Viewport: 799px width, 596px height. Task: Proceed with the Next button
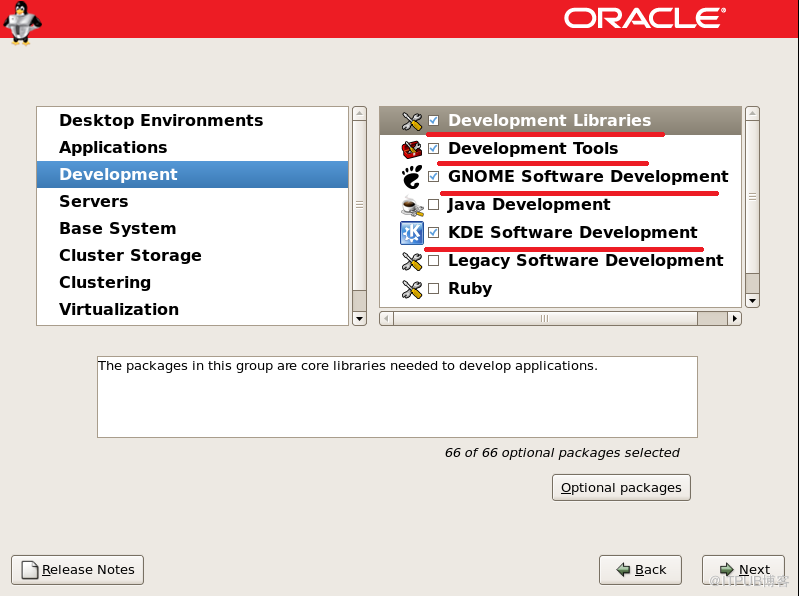[743, 570]
